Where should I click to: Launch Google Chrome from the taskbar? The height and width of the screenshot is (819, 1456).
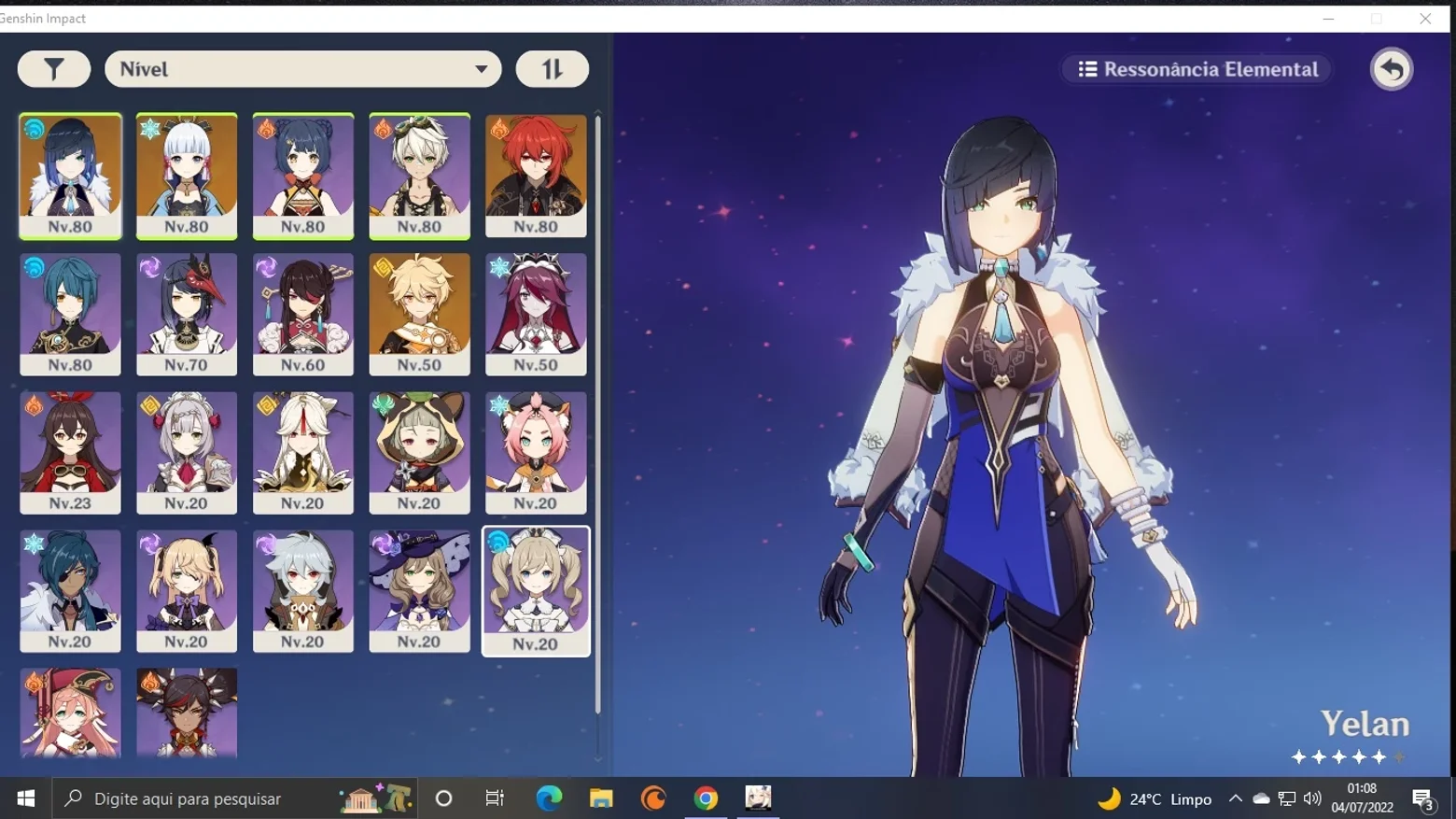click(x=706, y=798)
